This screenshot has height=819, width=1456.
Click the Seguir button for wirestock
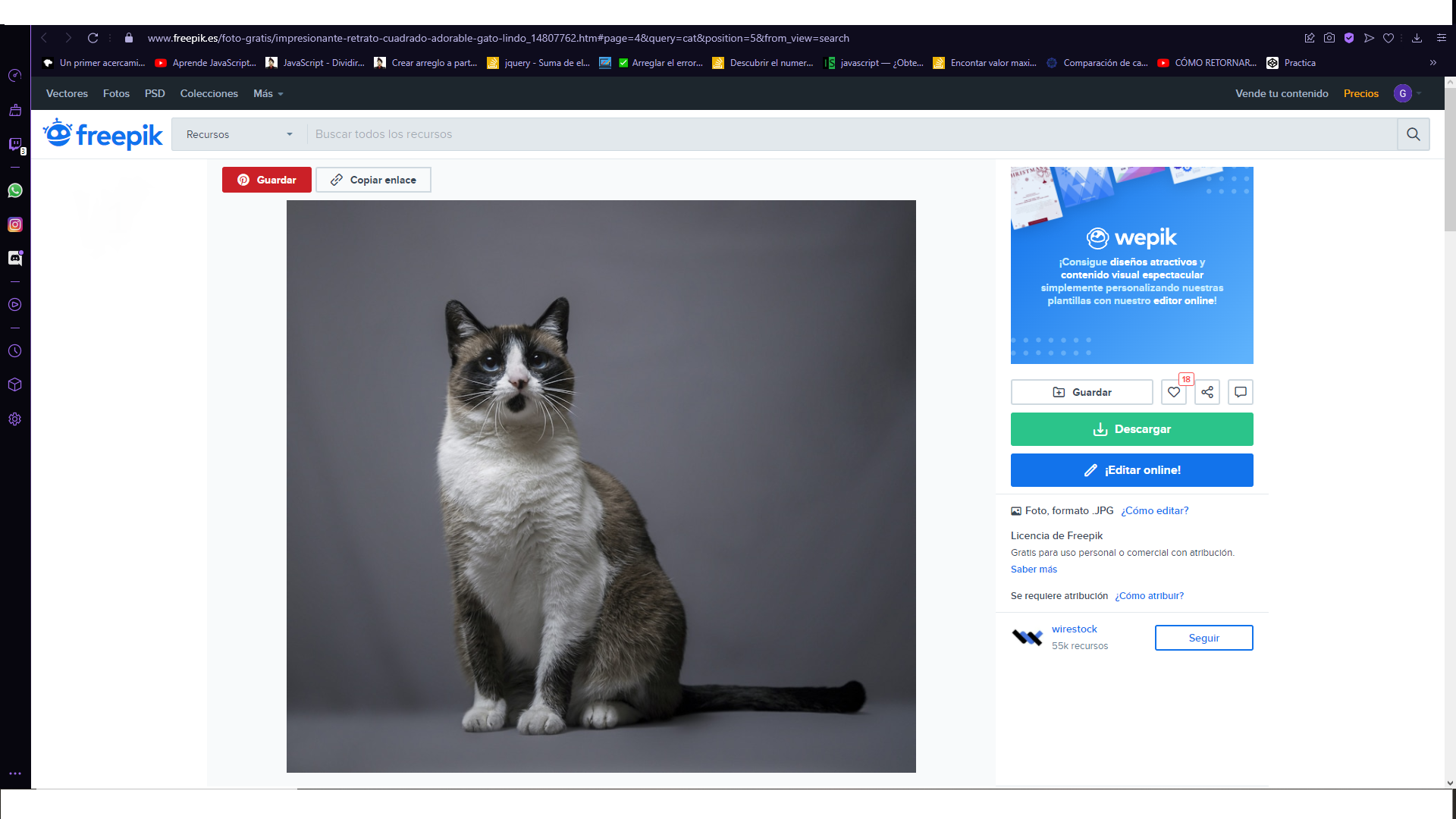(1203, 638)
